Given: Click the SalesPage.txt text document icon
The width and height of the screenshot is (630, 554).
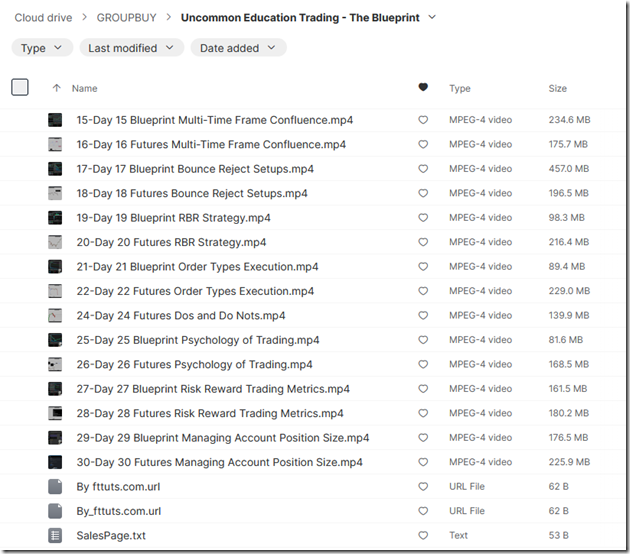Looking at the screenshot, I should click(55, 536).
